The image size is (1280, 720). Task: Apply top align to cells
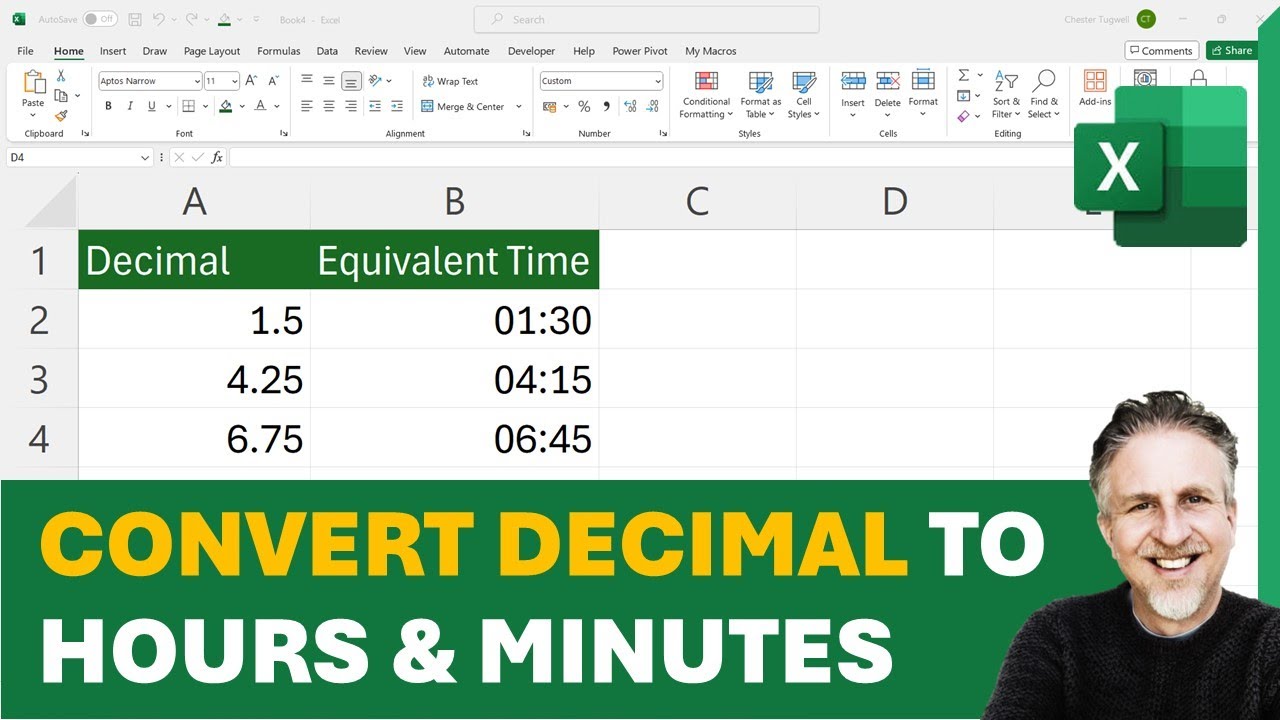click(307, 81)
